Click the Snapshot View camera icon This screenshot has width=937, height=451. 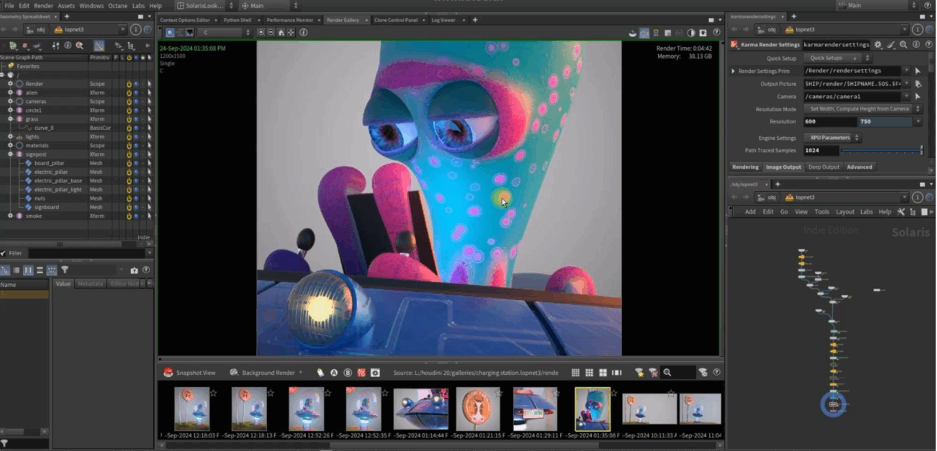point(168,372)
